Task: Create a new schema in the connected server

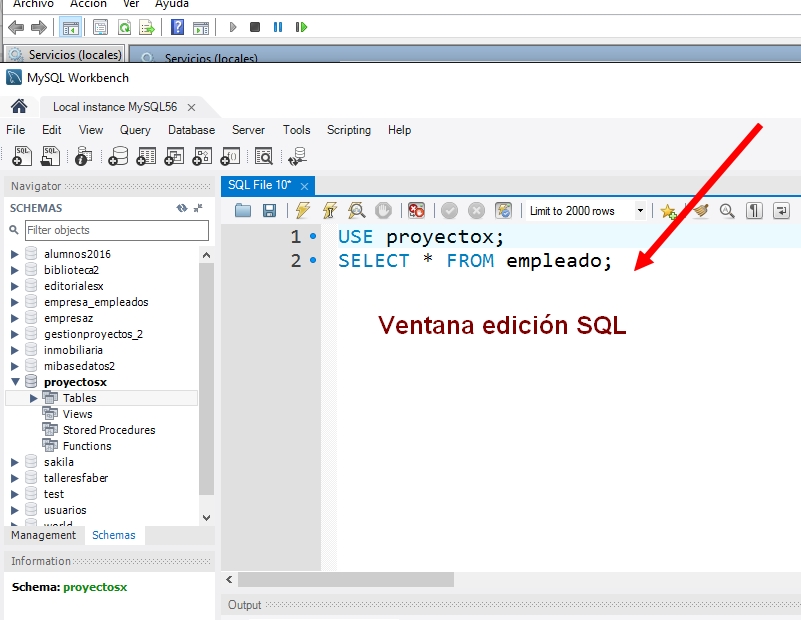Action: tap(116, 156)
